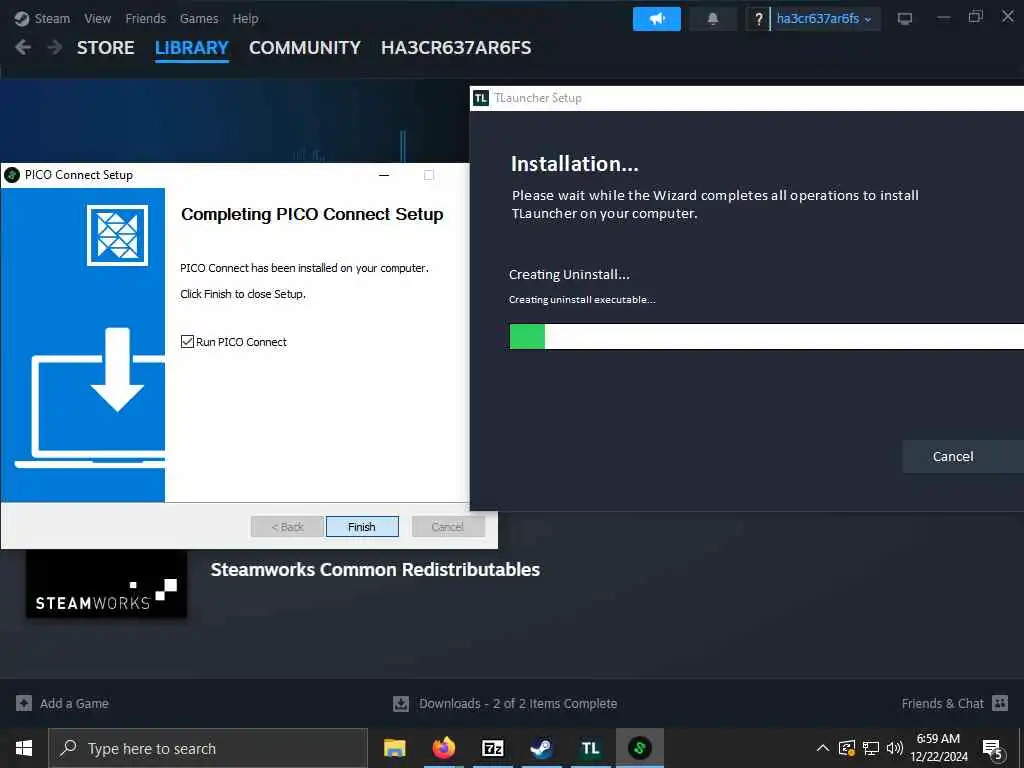Switch to Steam via taskbar icon
The width and height of the screenshot is (1024, 768).
541,748
